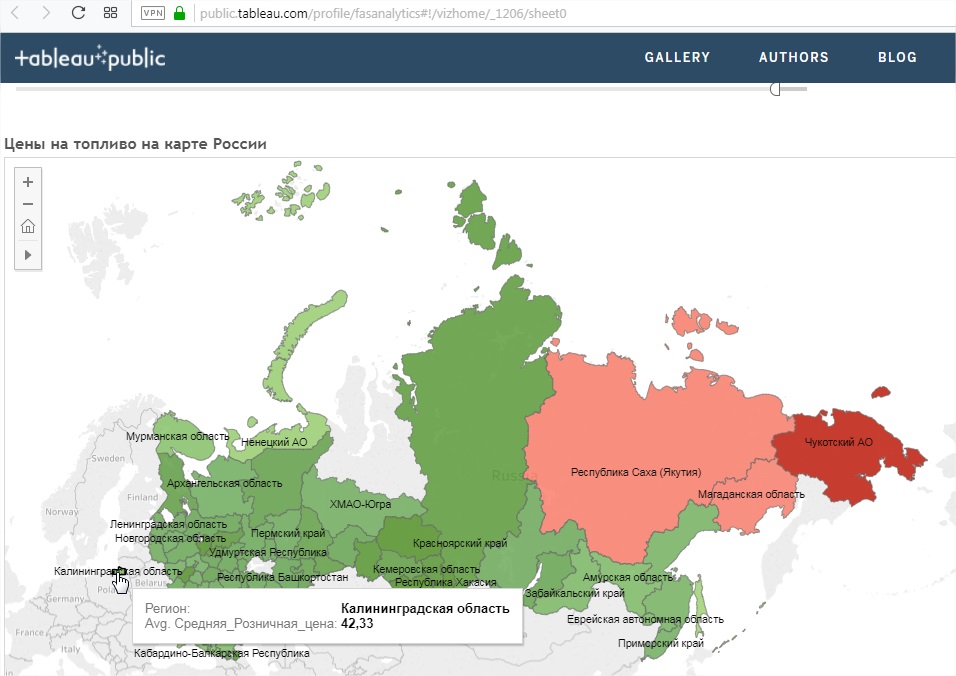Click the tooltip price value 42,33
The image size is (956, 676).
click(357, 624)
